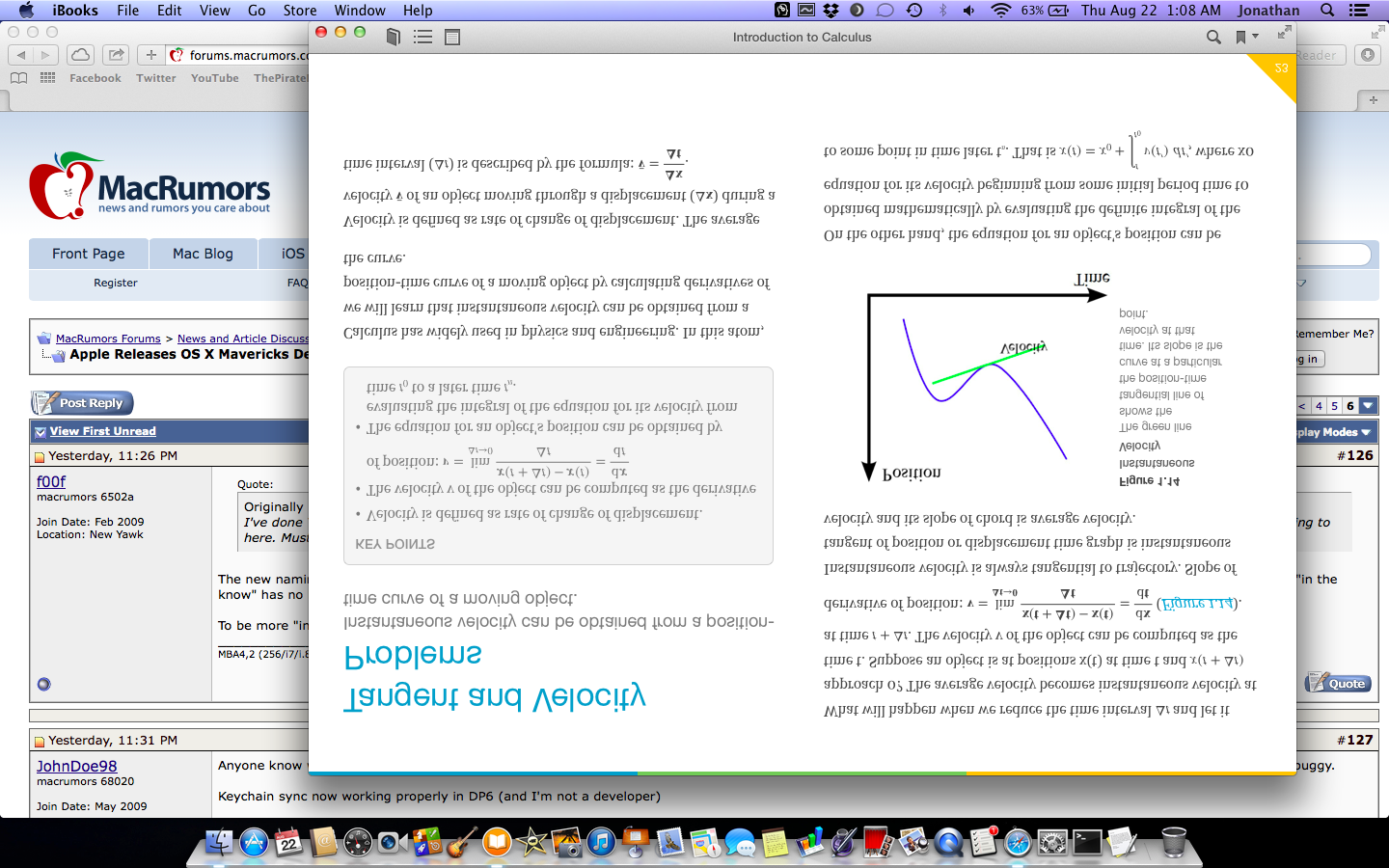Open iCloud Tabs in Safari
Viewport: 1389px width, 868px height.
click(81, 55)
